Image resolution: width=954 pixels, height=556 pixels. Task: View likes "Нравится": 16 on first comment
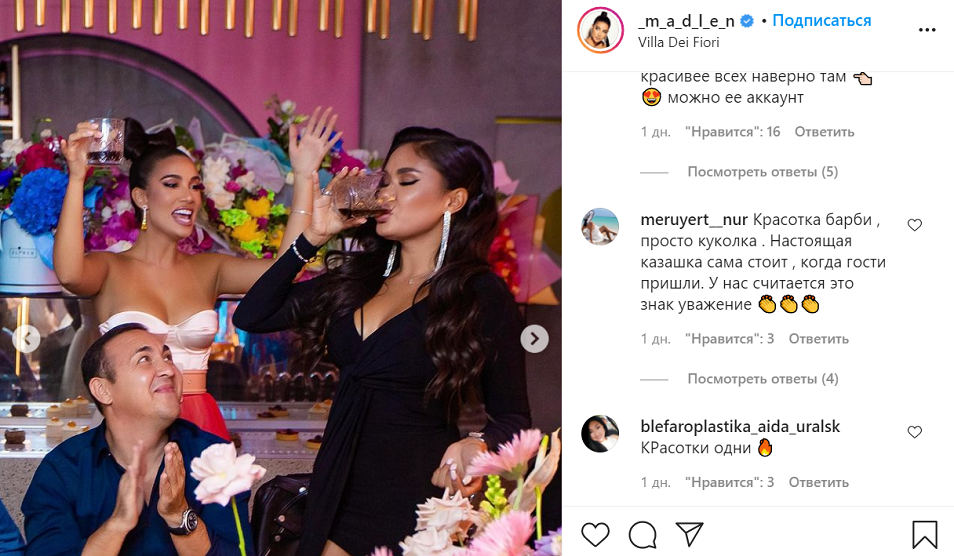733,132
